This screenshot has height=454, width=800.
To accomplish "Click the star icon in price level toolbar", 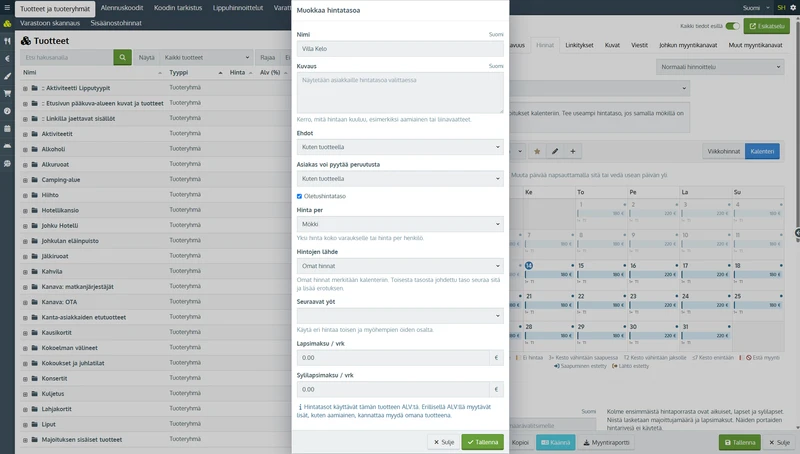I will tap(537, 152).
